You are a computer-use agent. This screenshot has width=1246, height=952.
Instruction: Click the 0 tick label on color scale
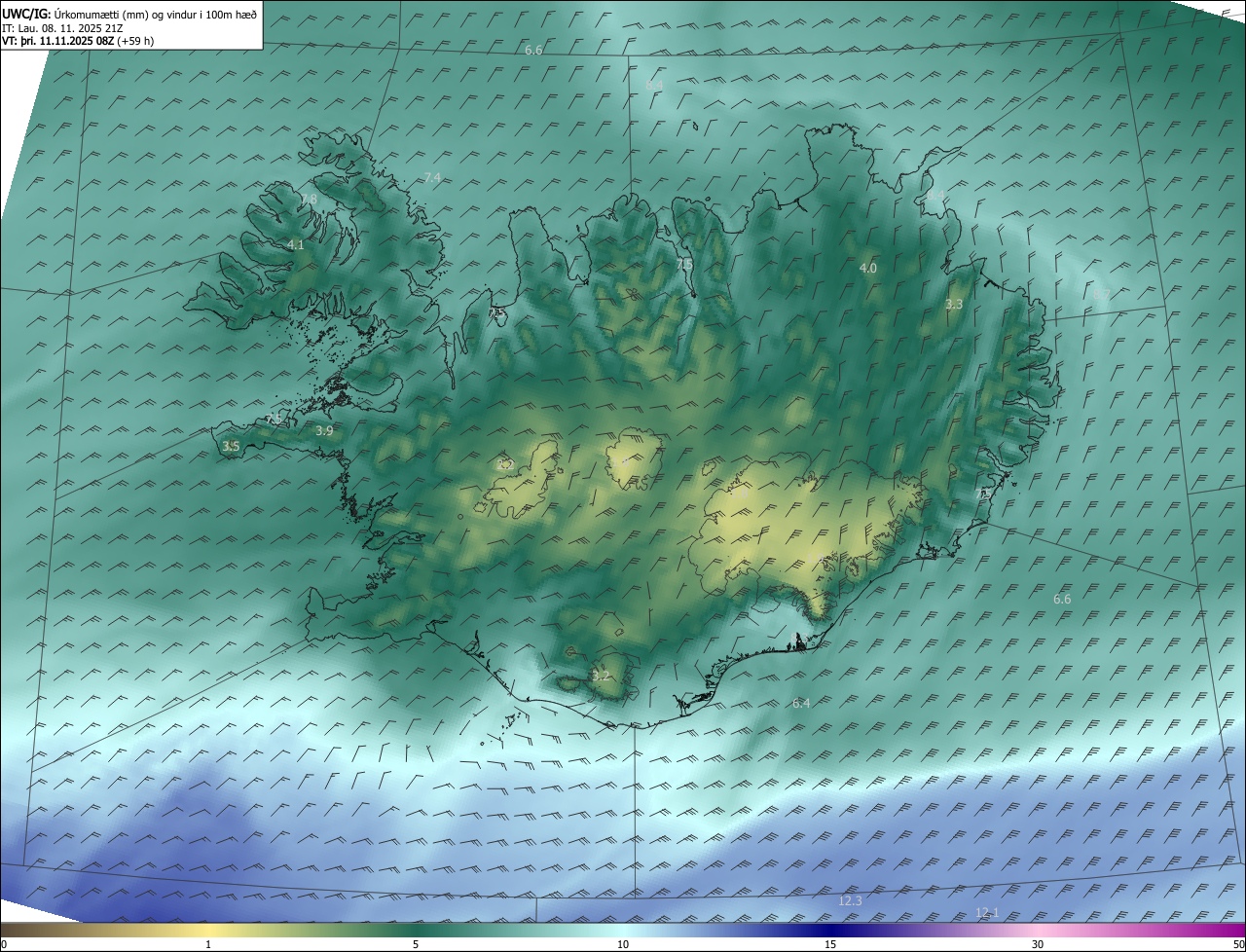pos(4,944)
